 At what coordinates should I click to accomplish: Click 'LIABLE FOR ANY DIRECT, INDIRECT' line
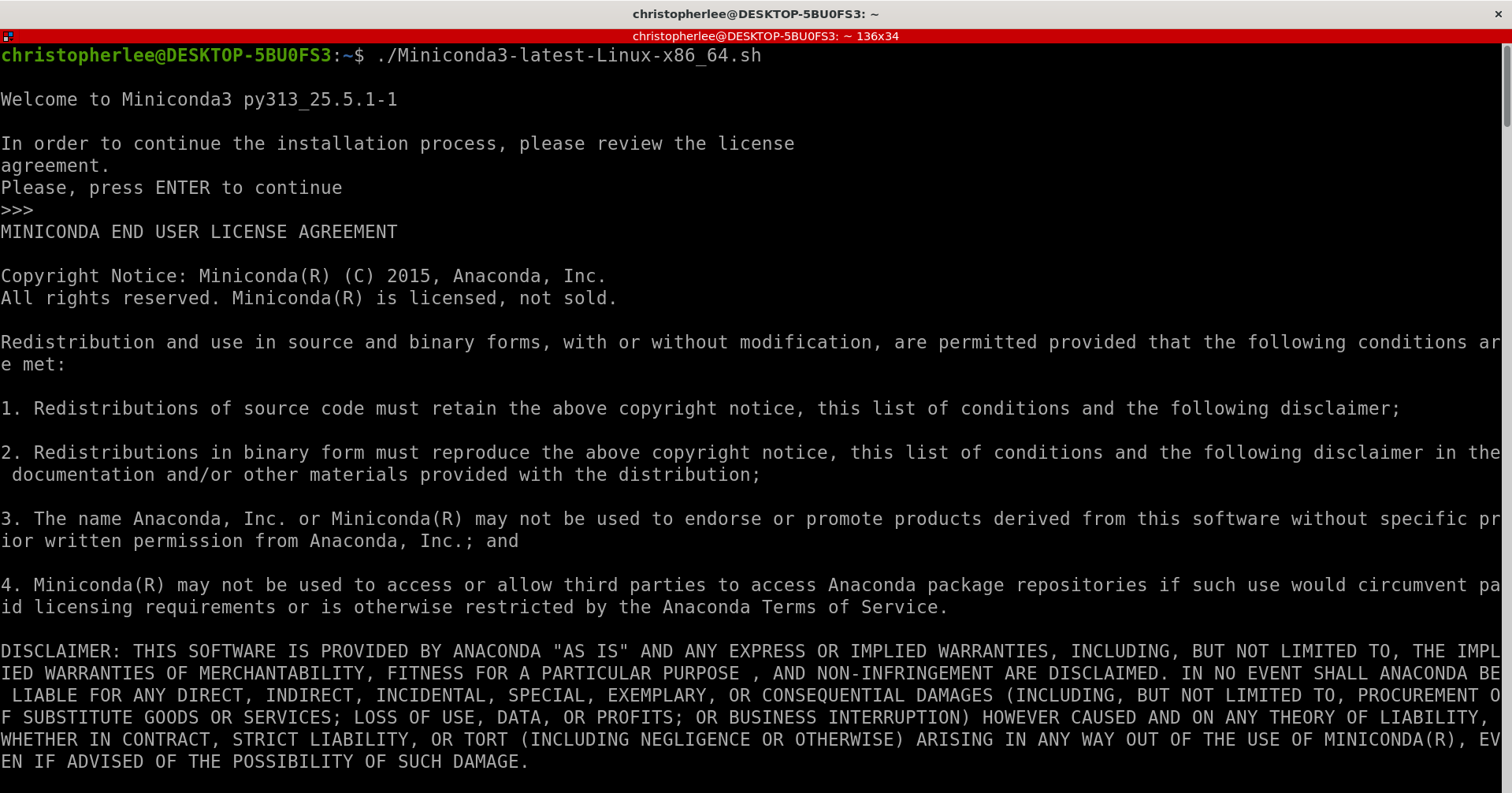point(756,695)
